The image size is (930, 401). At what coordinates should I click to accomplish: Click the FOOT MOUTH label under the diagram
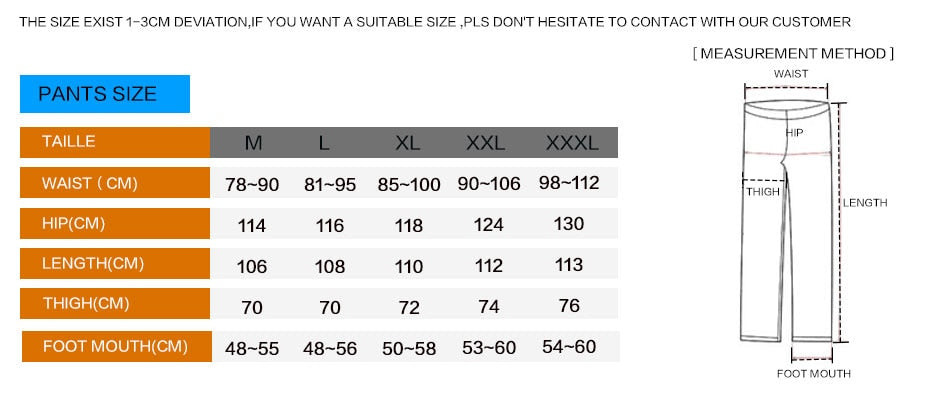814,374
